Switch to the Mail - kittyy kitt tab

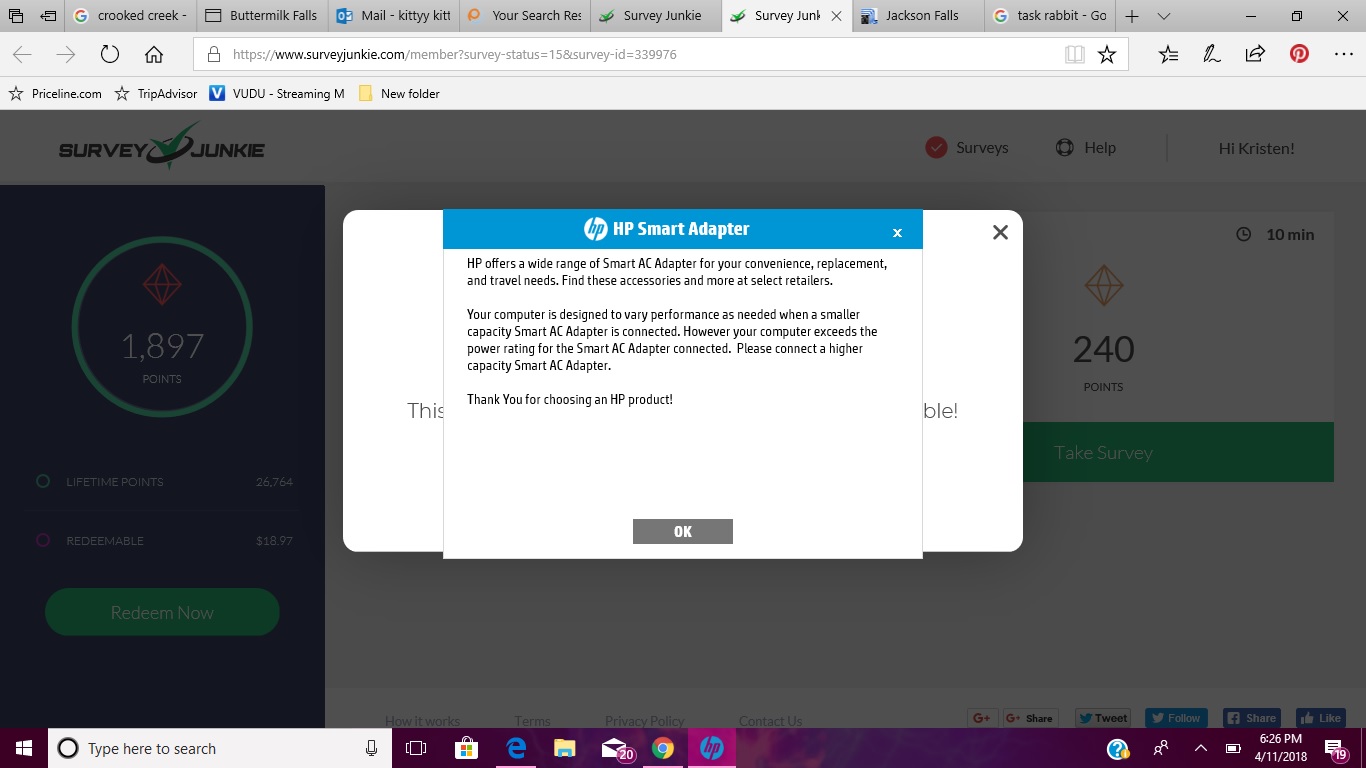click(393, 16)
